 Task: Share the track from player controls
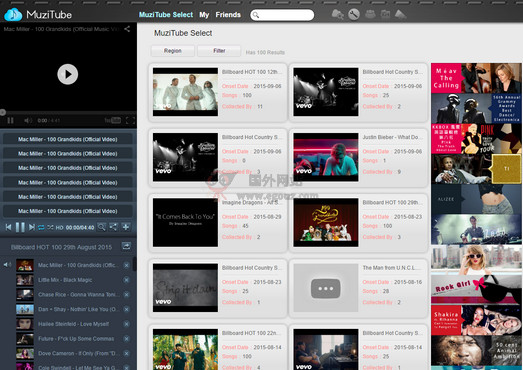point(113,227)
